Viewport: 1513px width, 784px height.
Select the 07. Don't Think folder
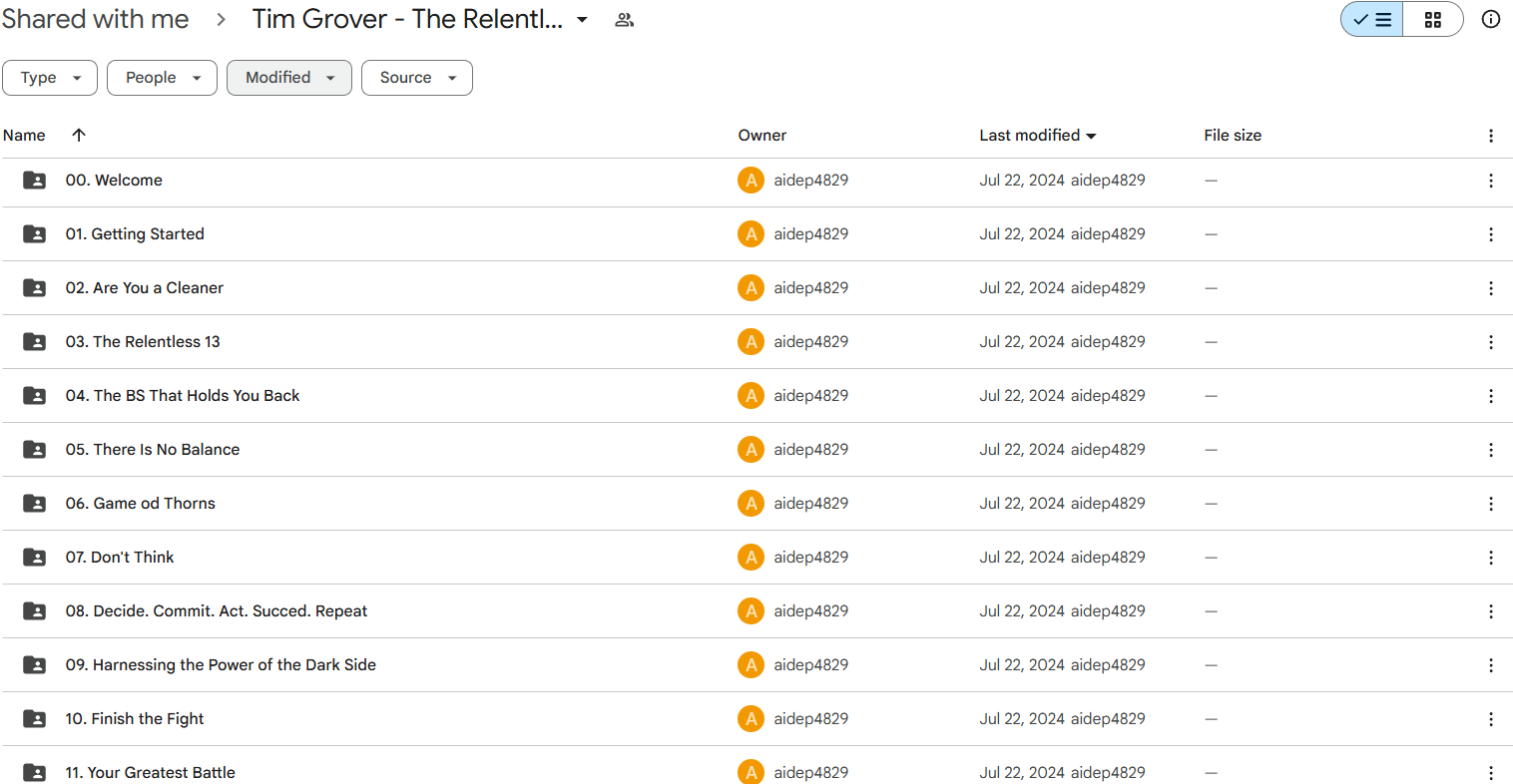pos(120,558)
